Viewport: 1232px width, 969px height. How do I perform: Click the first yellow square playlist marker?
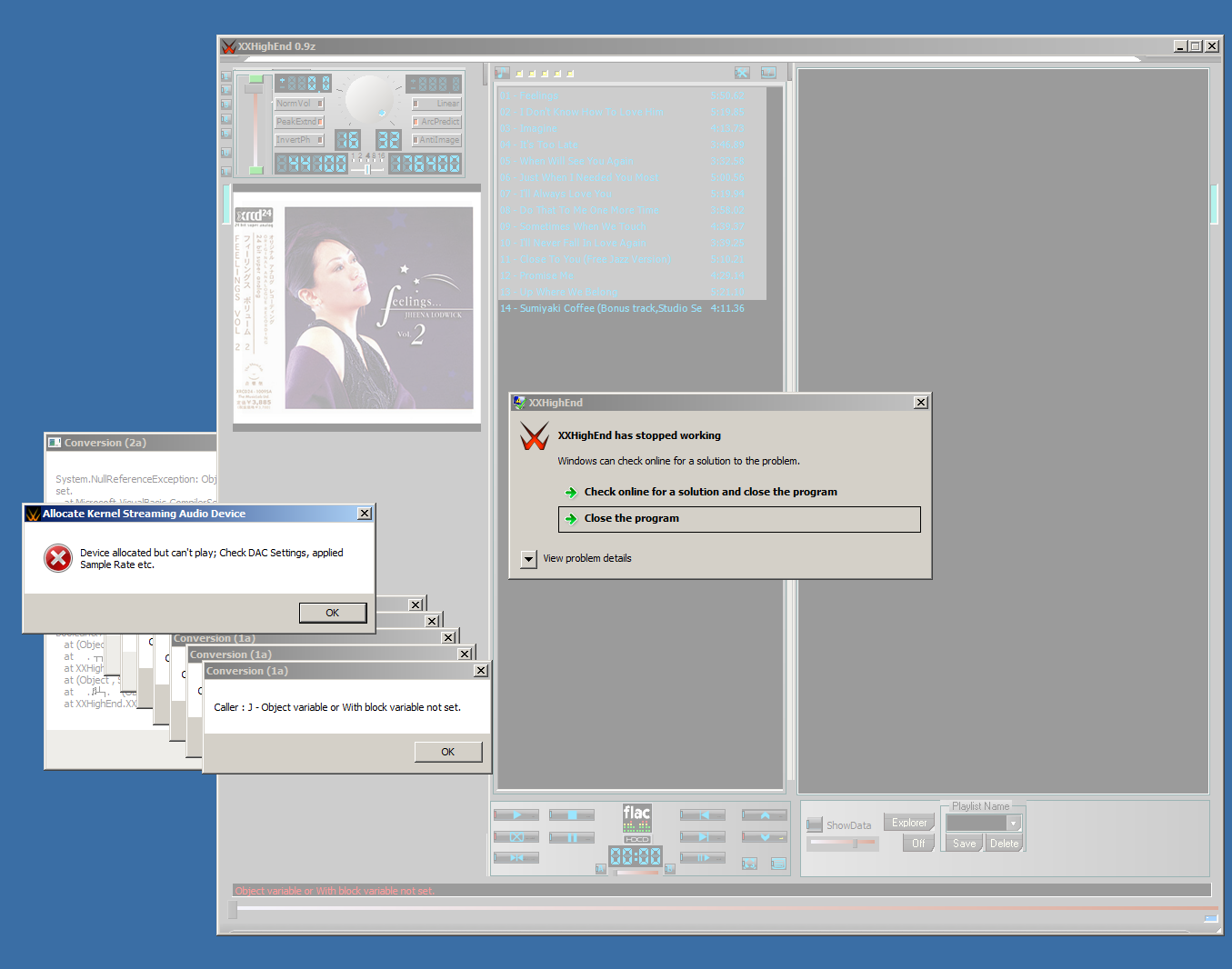point(519,74)
